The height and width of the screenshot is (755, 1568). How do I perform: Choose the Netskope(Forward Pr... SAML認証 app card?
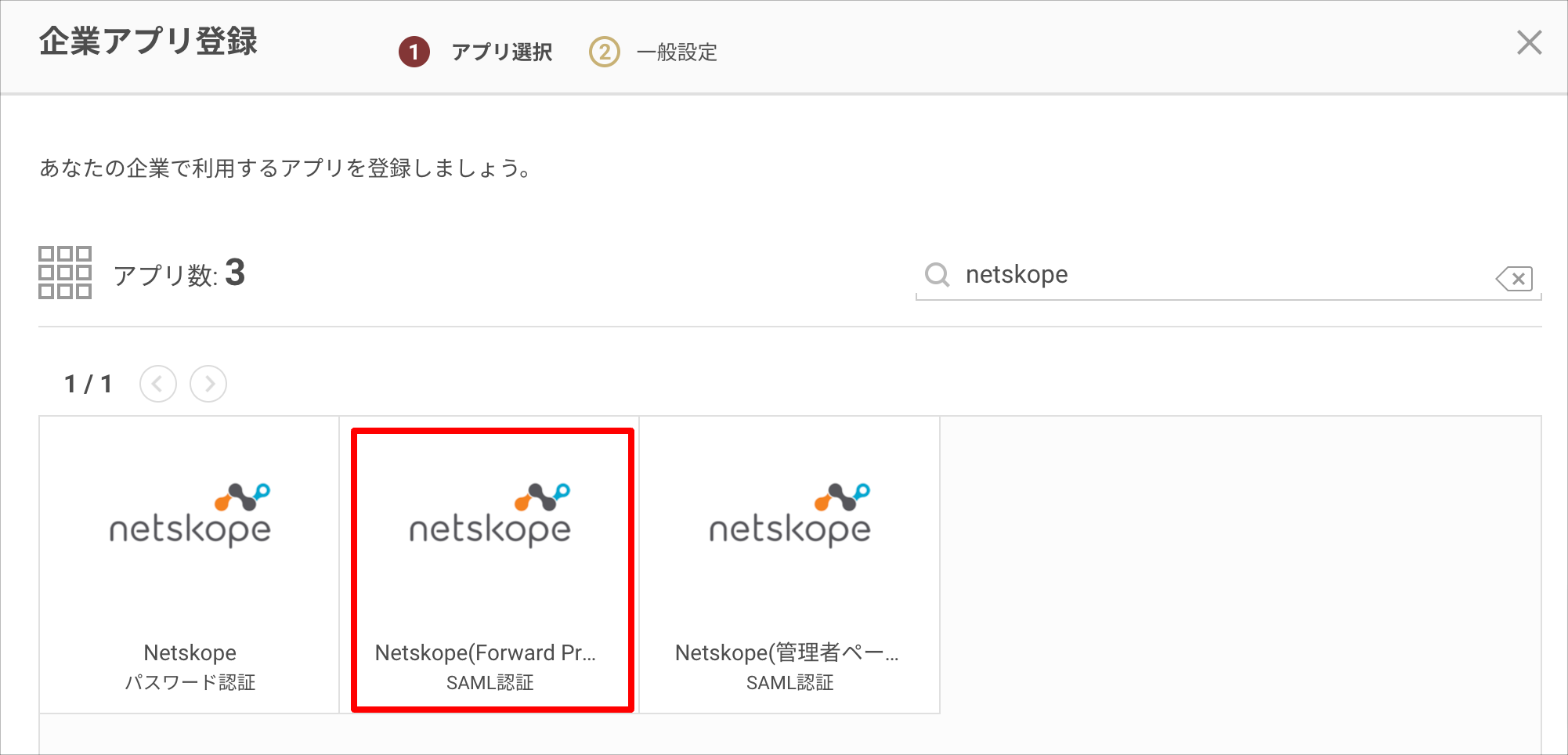tap(490, 565)
